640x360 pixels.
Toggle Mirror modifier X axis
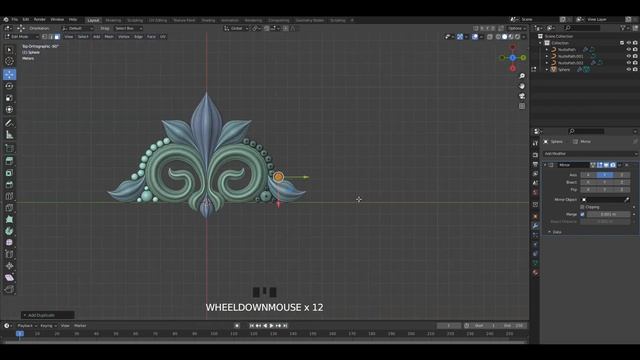[588, 175]
